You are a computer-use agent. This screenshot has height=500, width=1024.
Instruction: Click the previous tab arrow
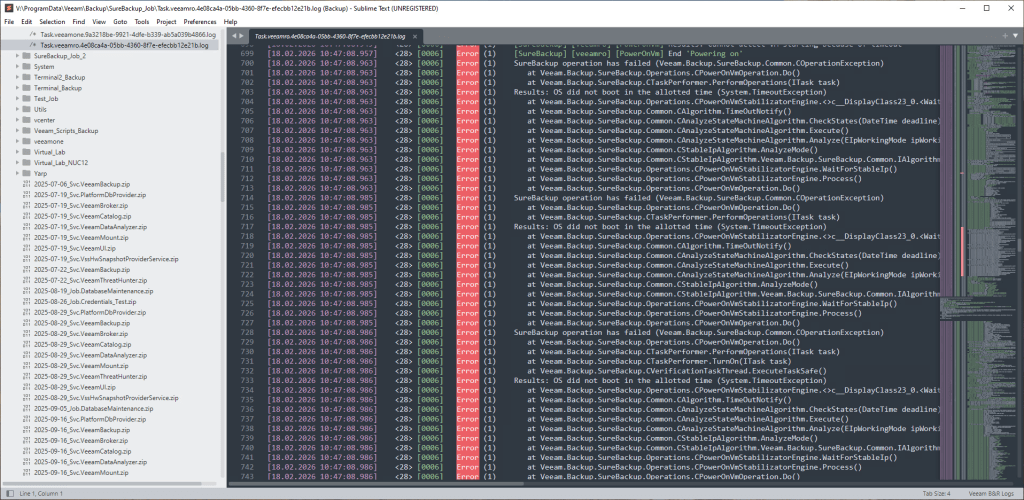[x=234, y=35]
